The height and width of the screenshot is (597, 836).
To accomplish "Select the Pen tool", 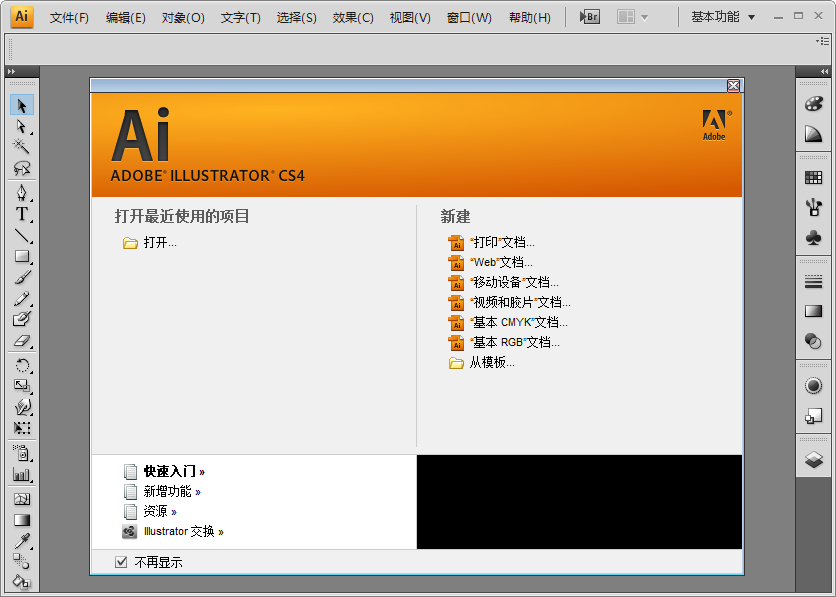I will [x=22, y=192].
